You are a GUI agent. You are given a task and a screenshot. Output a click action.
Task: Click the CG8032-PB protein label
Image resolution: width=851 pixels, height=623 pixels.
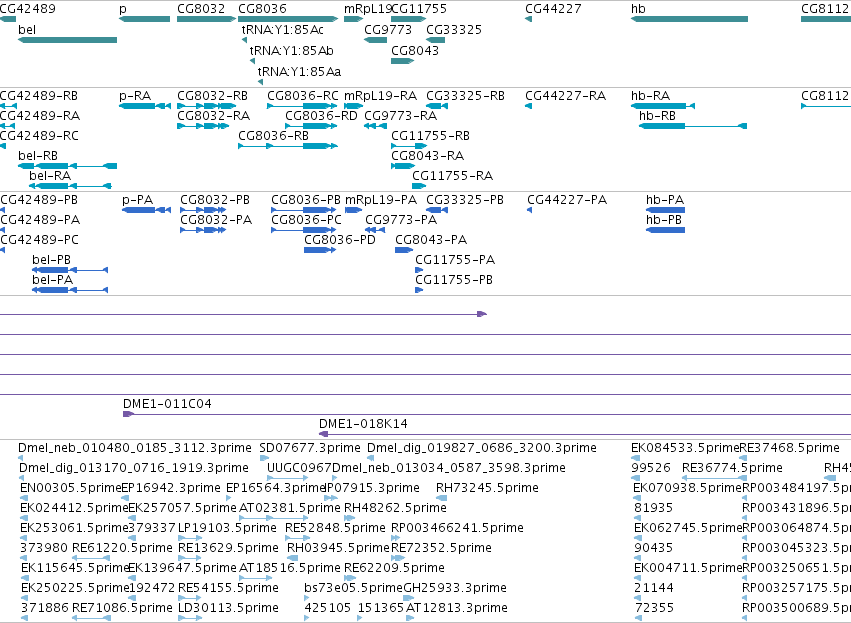[x=215, y=200]
